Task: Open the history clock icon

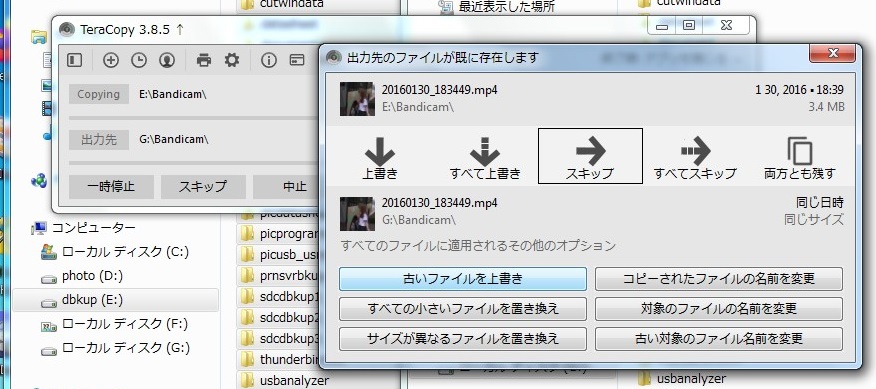Action: [139, 60]
